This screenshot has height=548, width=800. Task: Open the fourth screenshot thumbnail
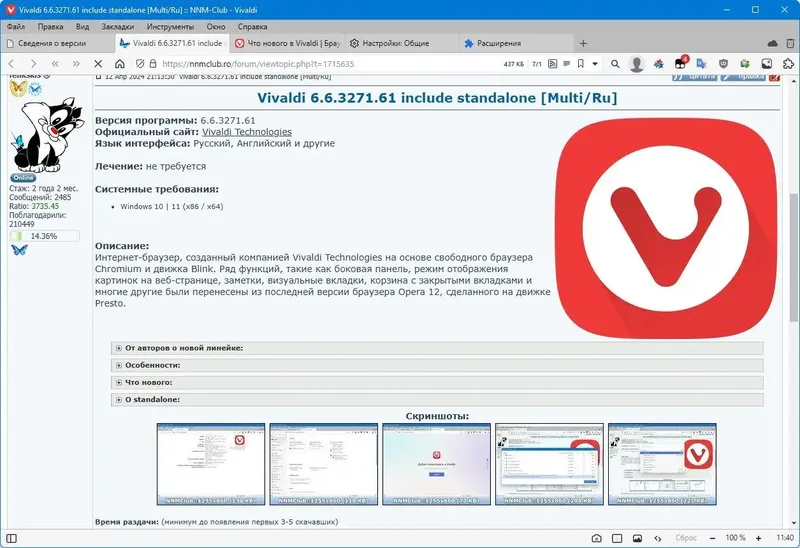[549, 464]
